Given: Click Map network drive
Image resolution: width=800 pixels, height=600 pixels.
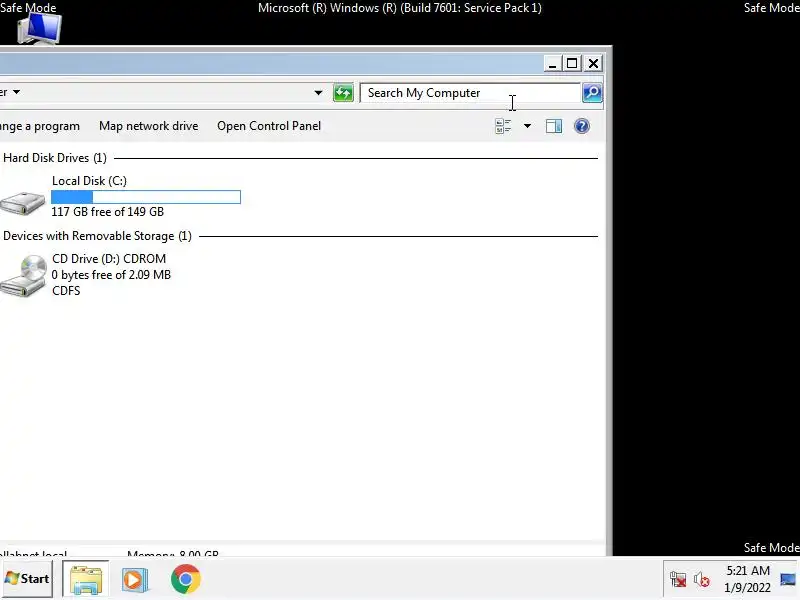Looking at the screenshot, I should point(148,126).
